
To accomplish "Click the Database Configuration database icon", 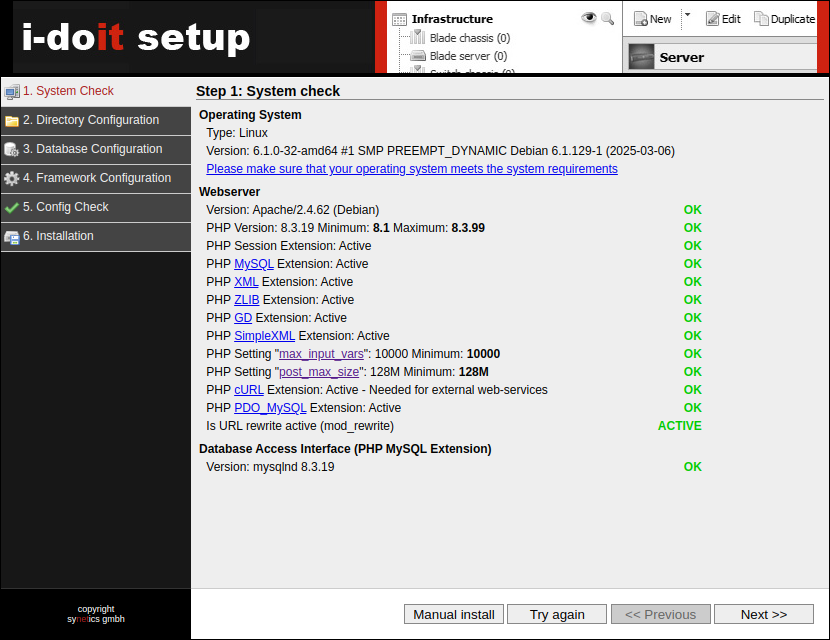I will (x=12, y=150).
